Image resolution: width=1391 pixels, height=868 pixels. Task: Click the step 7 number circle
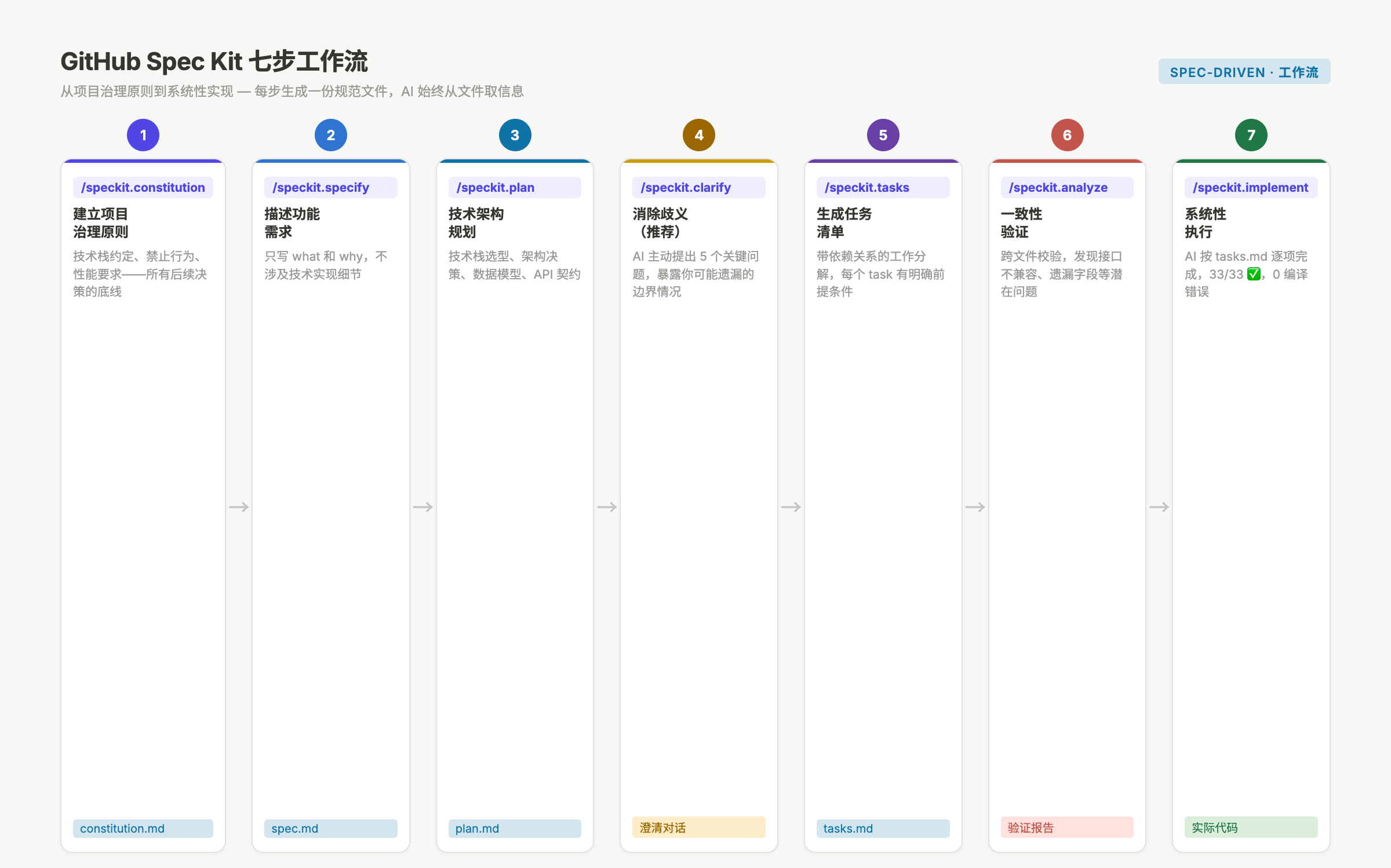(1251, 135)
